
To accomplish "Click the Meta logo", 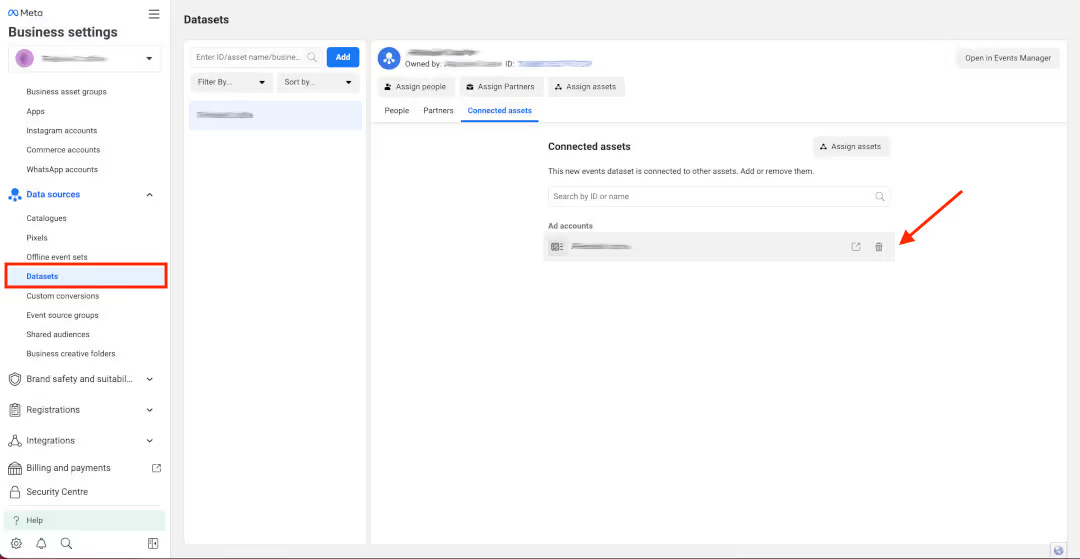I will (x=25, y=13).
